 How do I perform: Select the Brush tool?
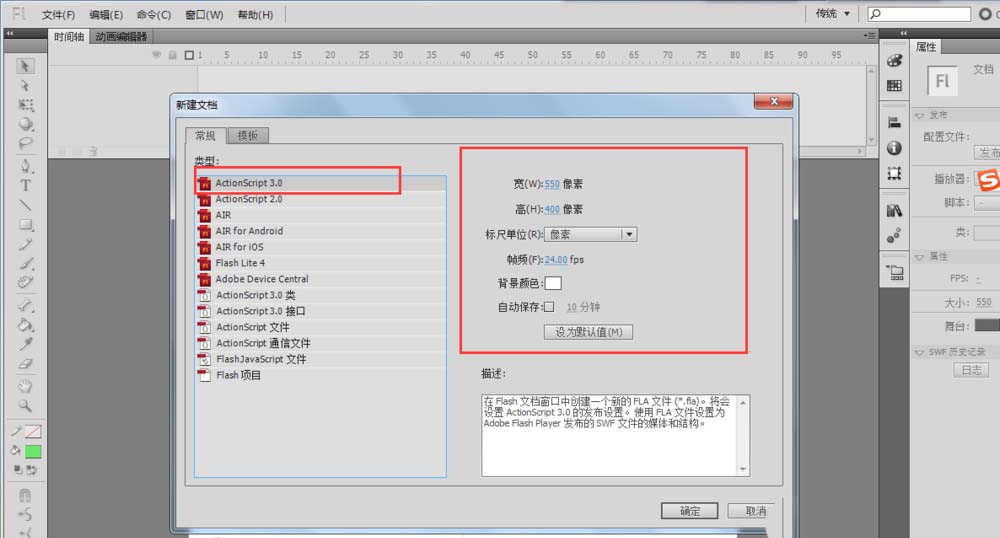[26, 263]
